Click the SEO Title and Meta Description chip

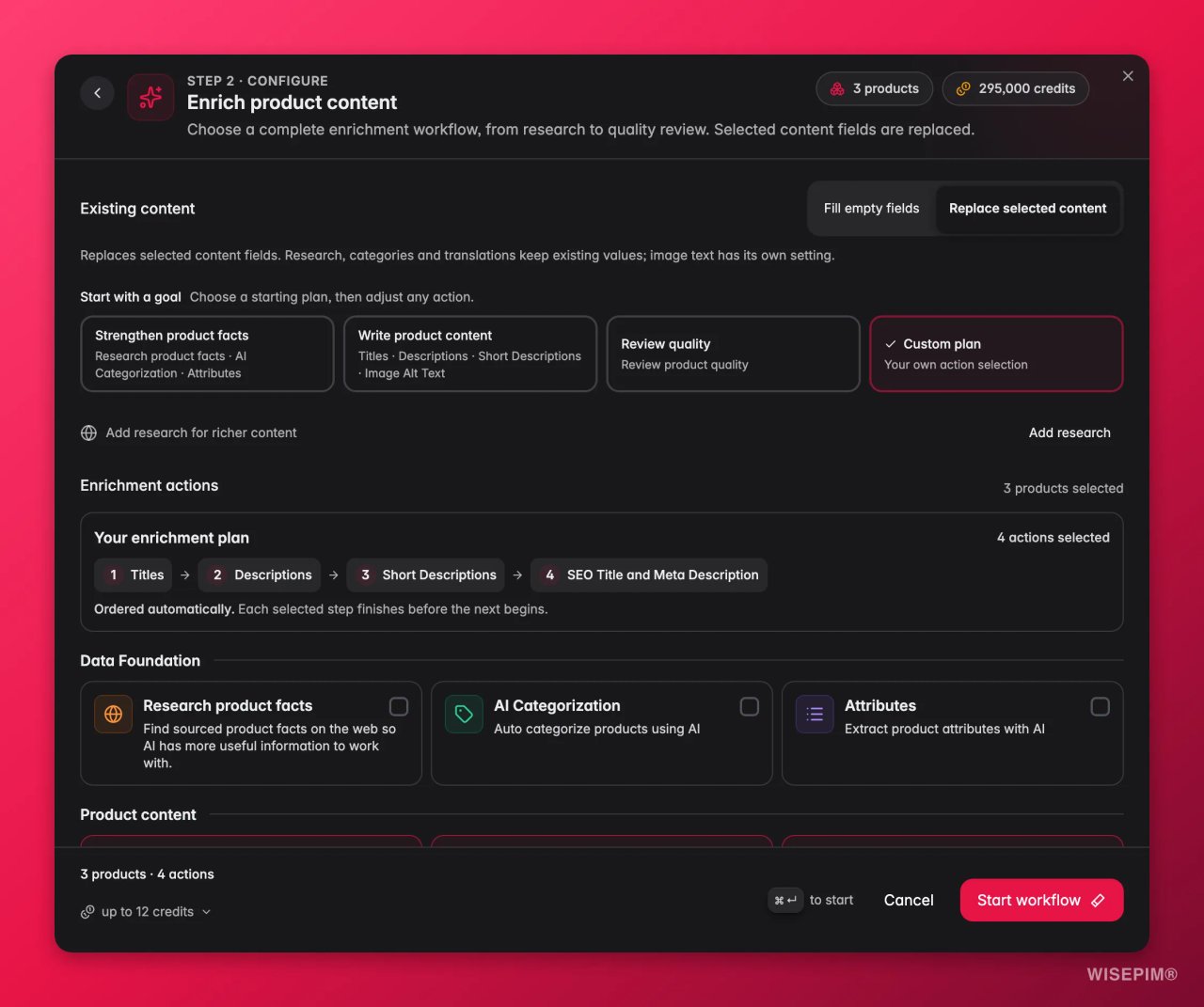coord(649,575)
